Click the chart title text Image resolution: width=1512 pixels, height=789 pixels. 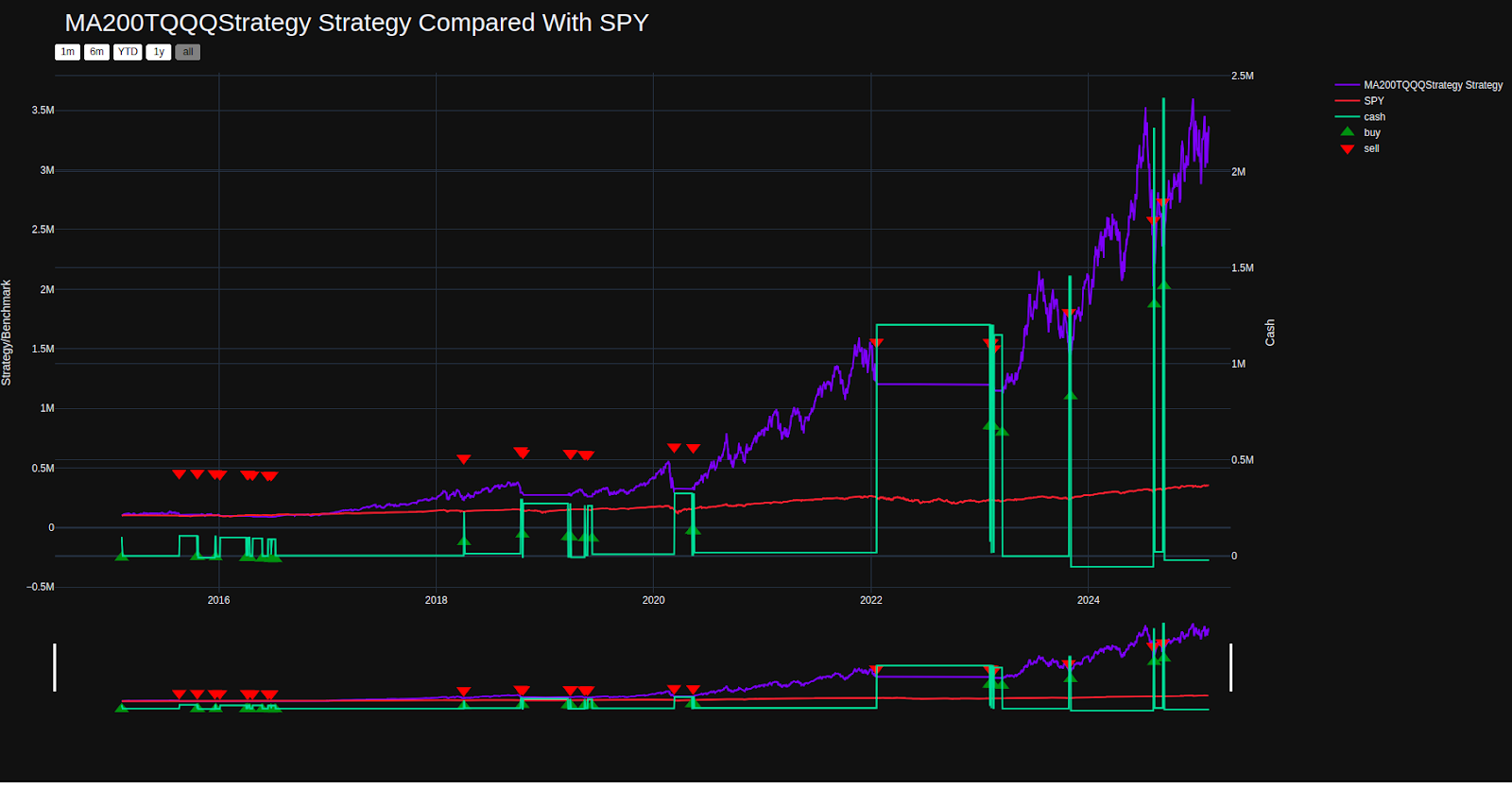[x=356, y=23]
